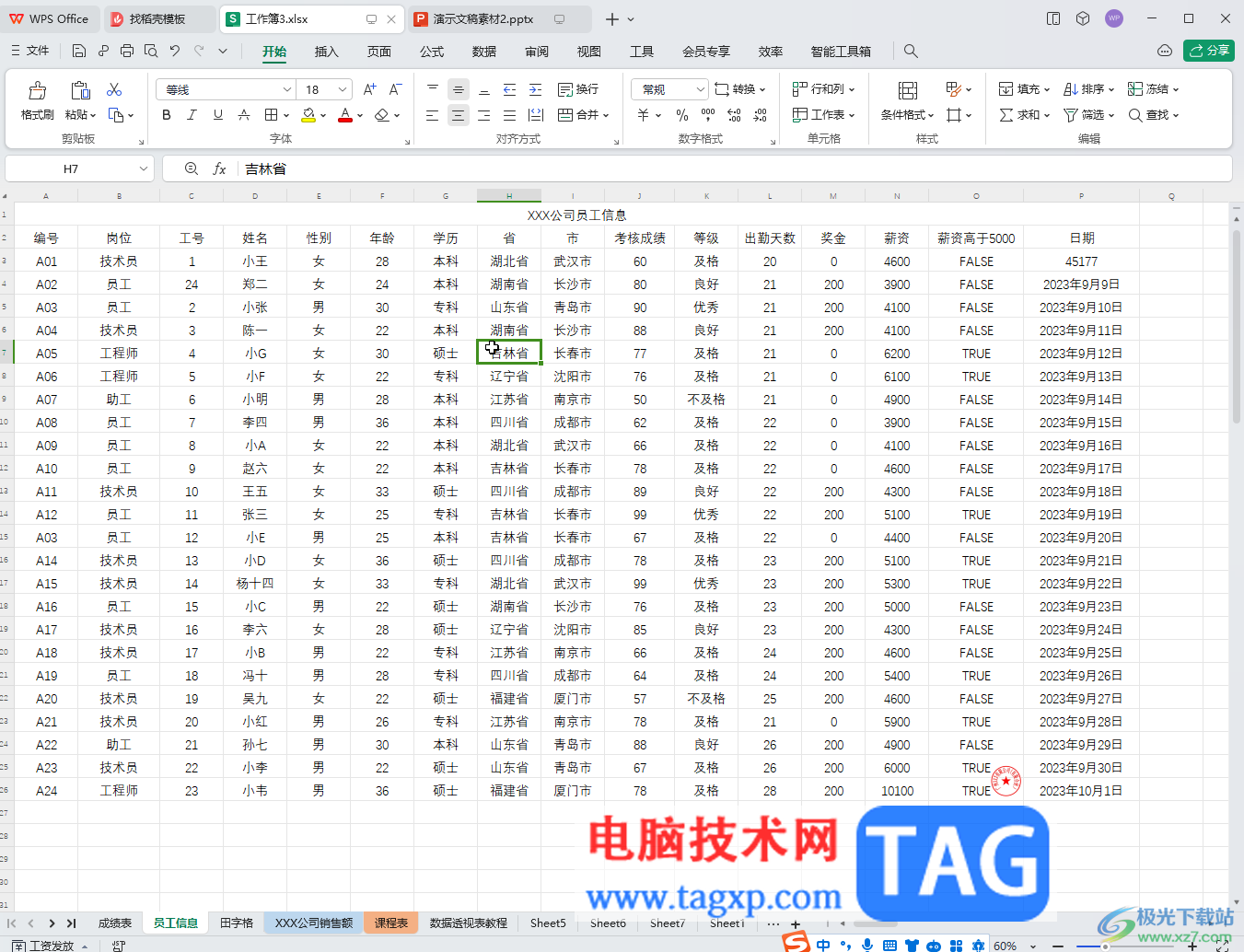Expand the Rows and Columns (行和列) menu
The width and height of the screenshot is (1244, 952).
pos(823,89)
